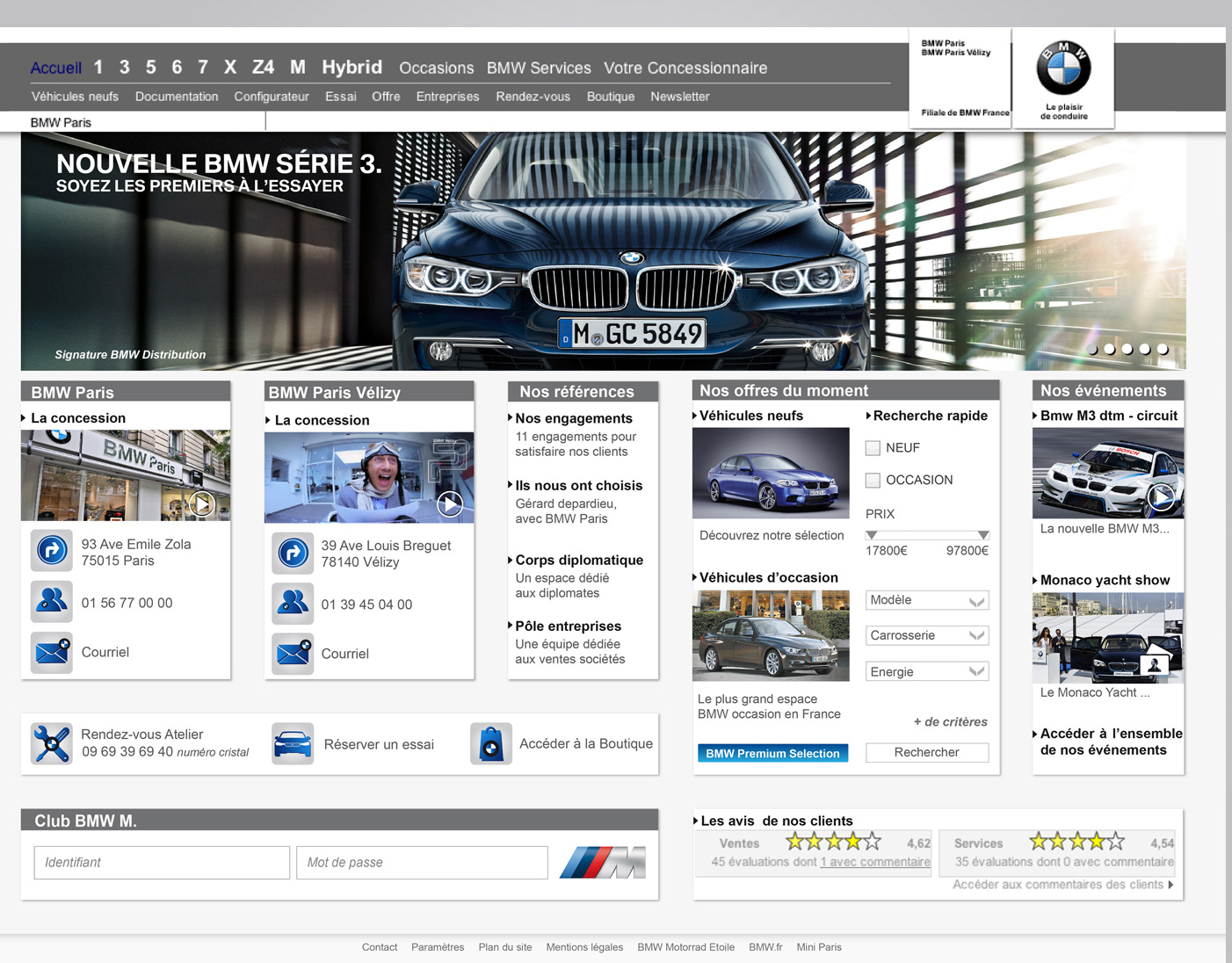Expand the + de critères option
Screen dimensions: 1232x963
[950, 721]
